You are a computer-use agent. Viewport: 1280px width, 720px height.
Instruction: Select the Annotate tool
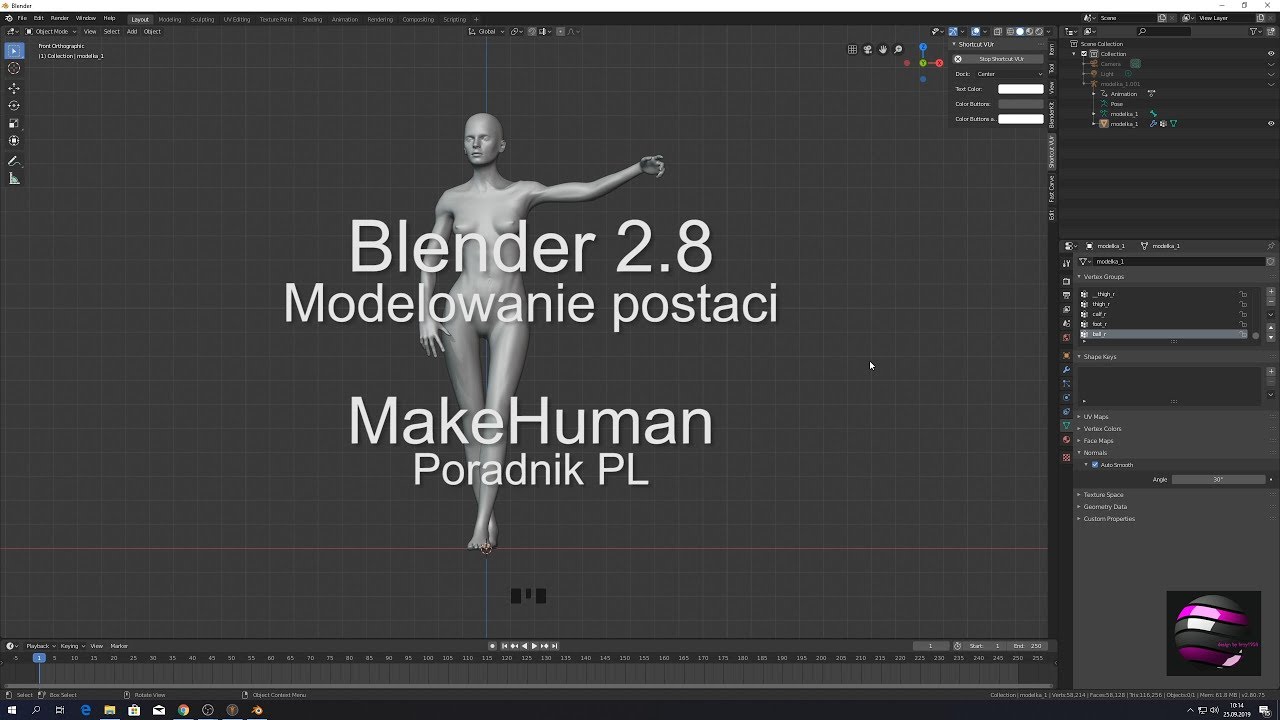[x=14, y=161]
